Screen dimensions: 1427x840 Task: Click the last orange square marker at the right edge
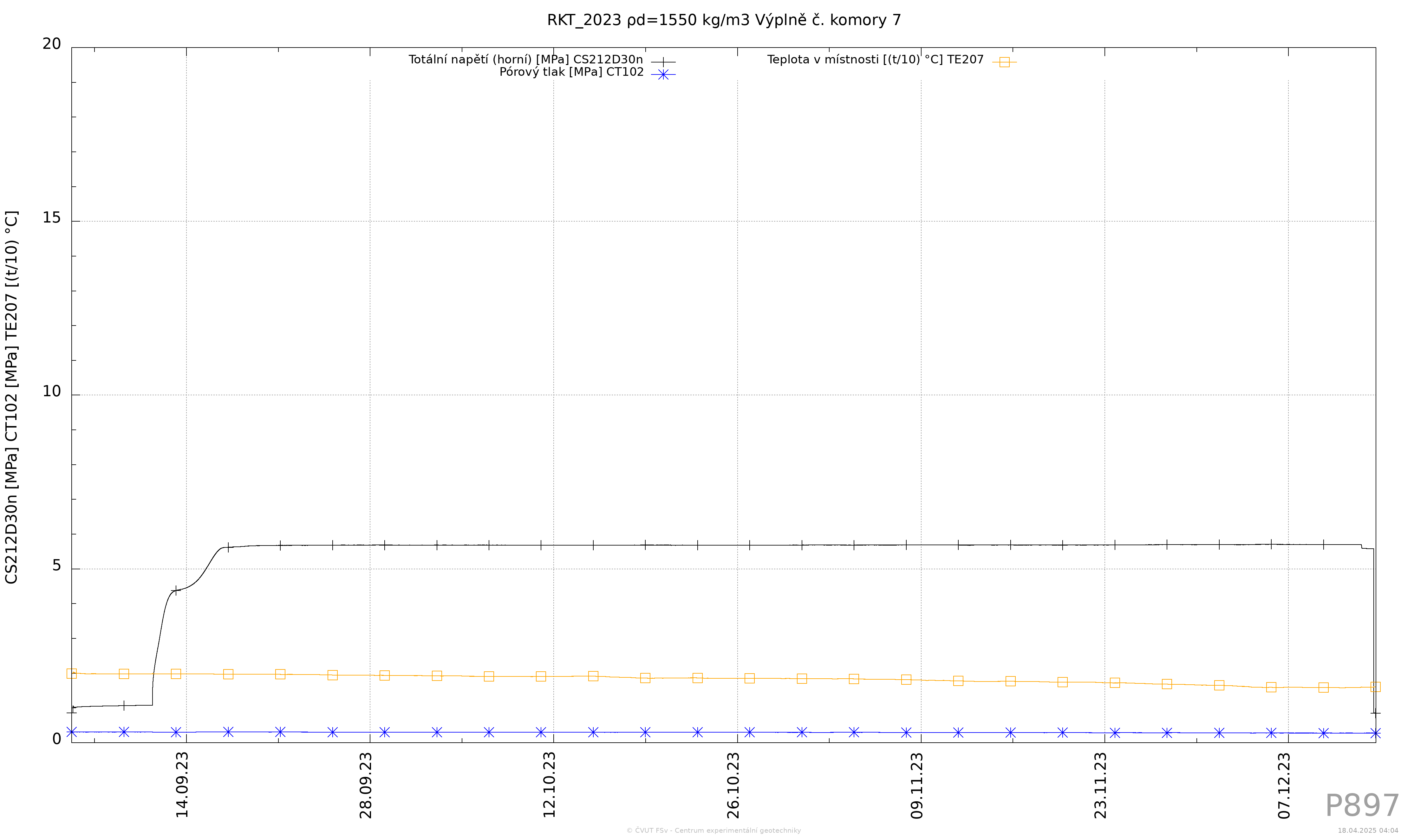[1376, 687]
